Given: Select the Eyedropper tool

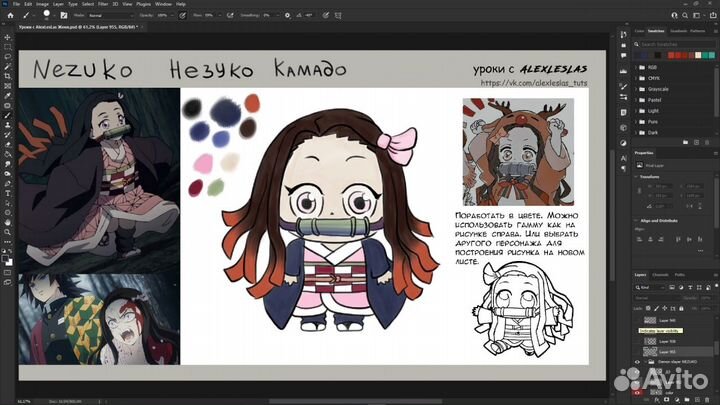Looking at the screenshot, I should [7, 96].
